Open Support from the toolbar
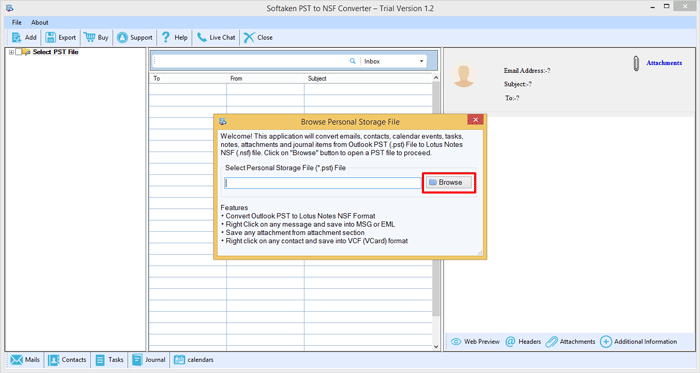 coord(134,37)
